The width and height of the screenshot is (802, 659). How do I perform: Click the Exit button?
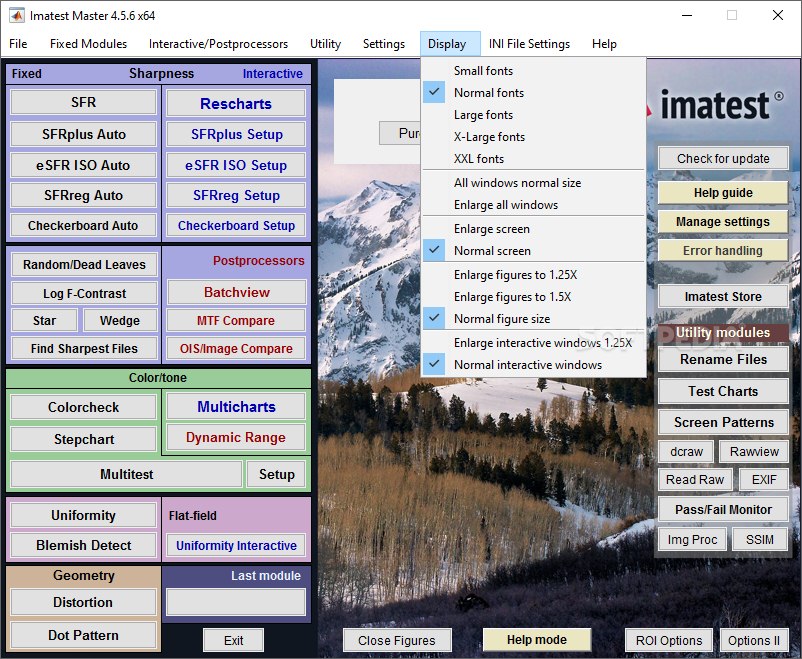point(234,641)
